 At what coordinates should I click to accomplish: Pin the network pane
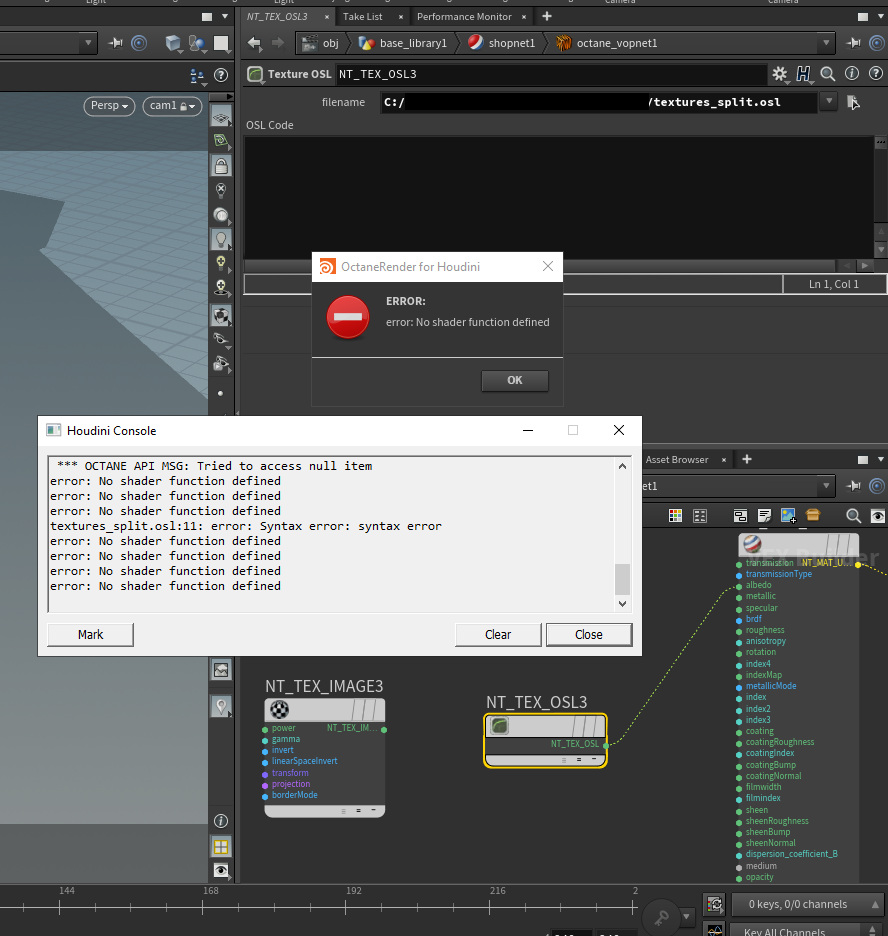tap(853, 486)
